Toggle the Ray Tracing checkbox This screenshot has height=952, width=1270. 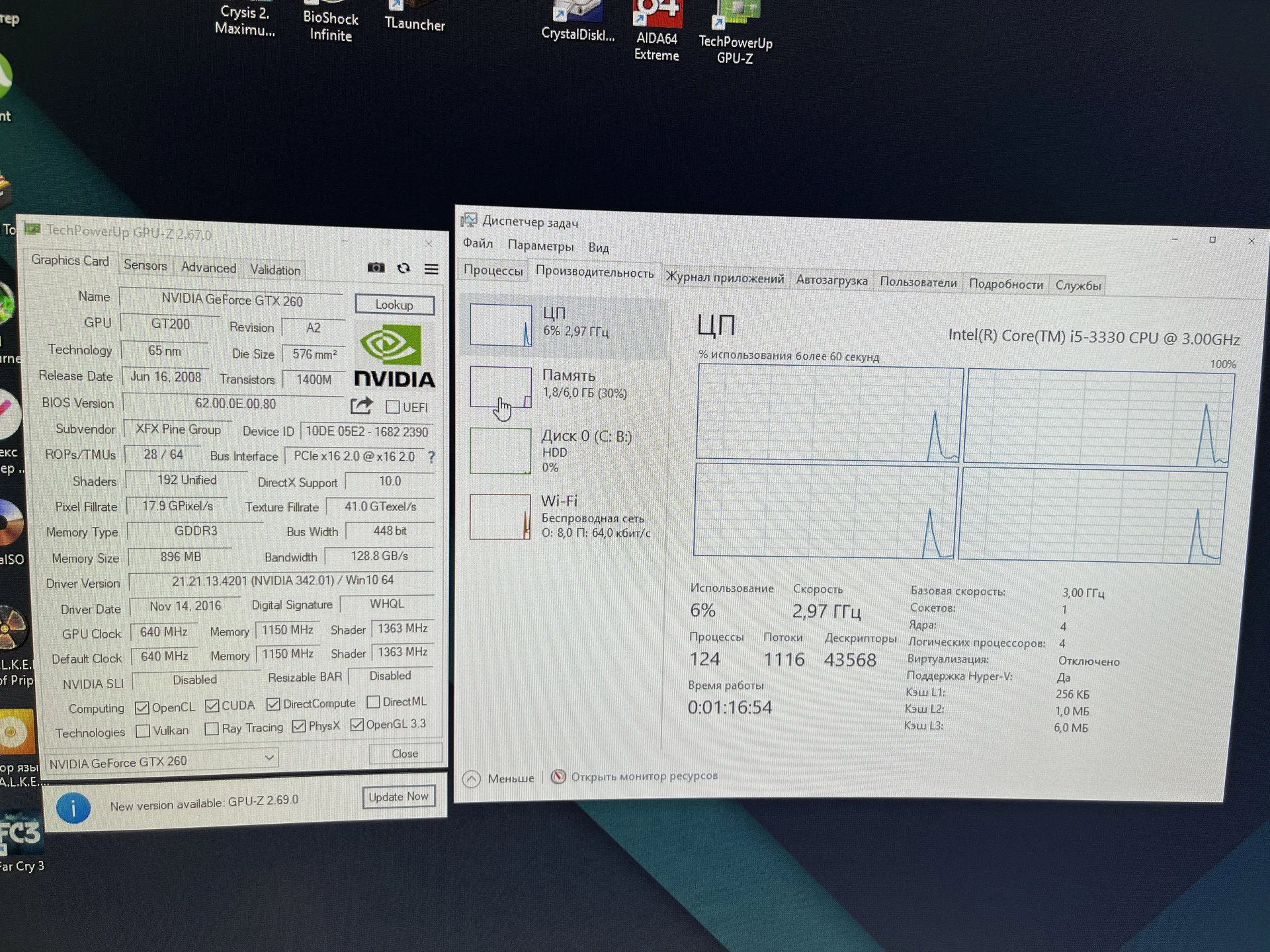212,729
